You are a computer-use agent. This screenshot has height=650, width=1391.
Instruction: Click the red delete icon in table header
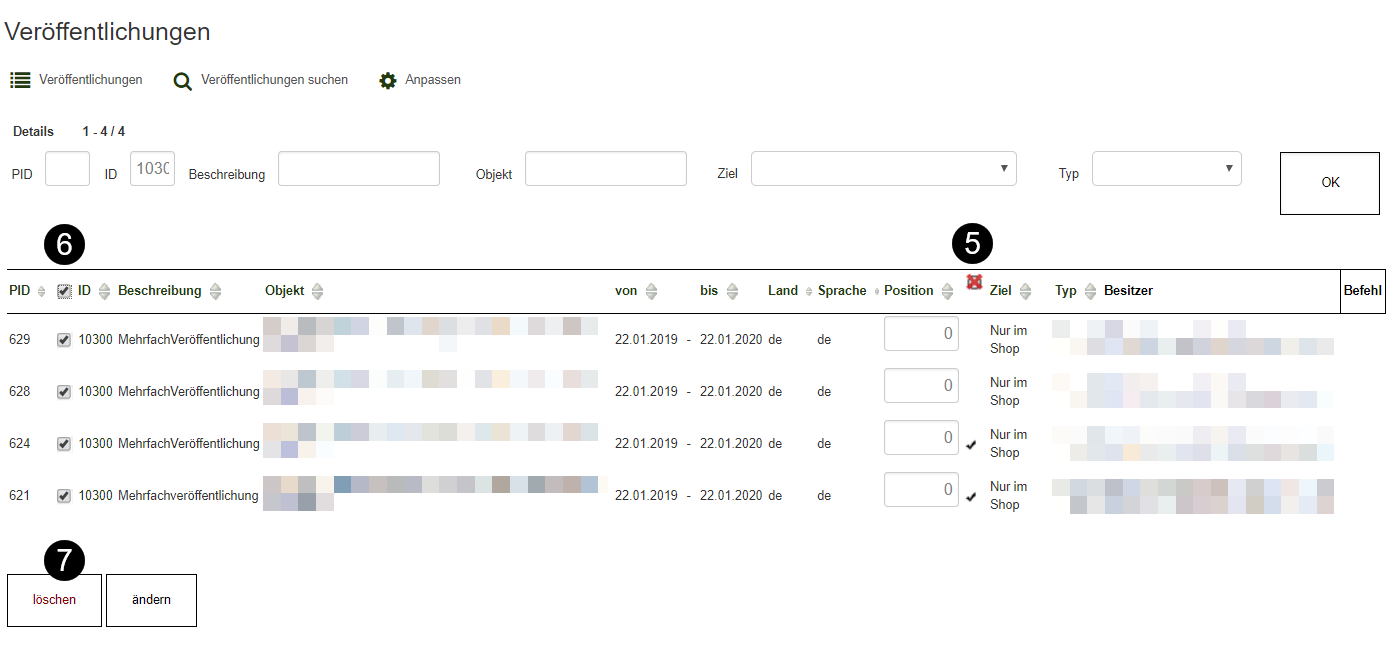tap(974, 283)
